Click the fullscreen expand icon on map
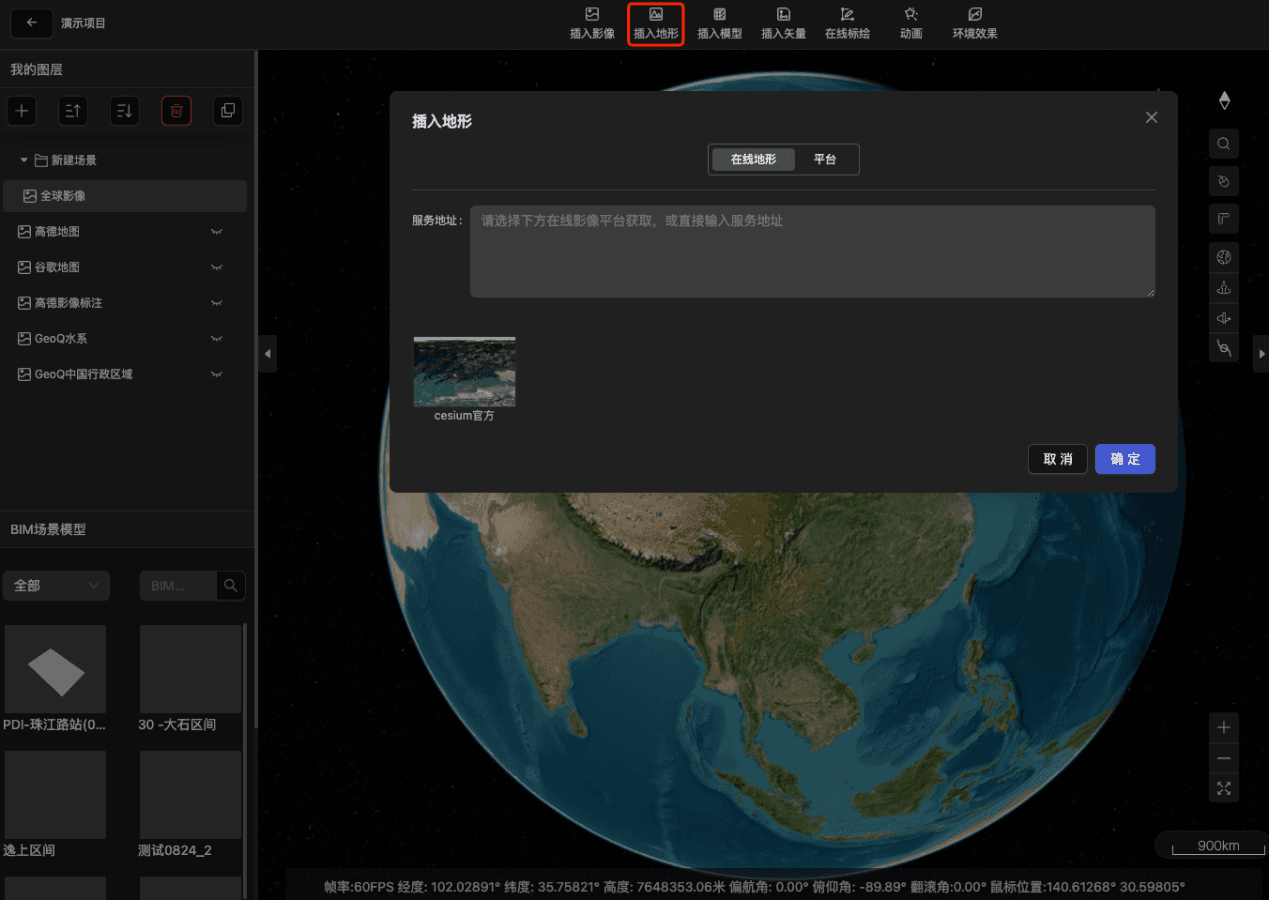 point(1224,788)
